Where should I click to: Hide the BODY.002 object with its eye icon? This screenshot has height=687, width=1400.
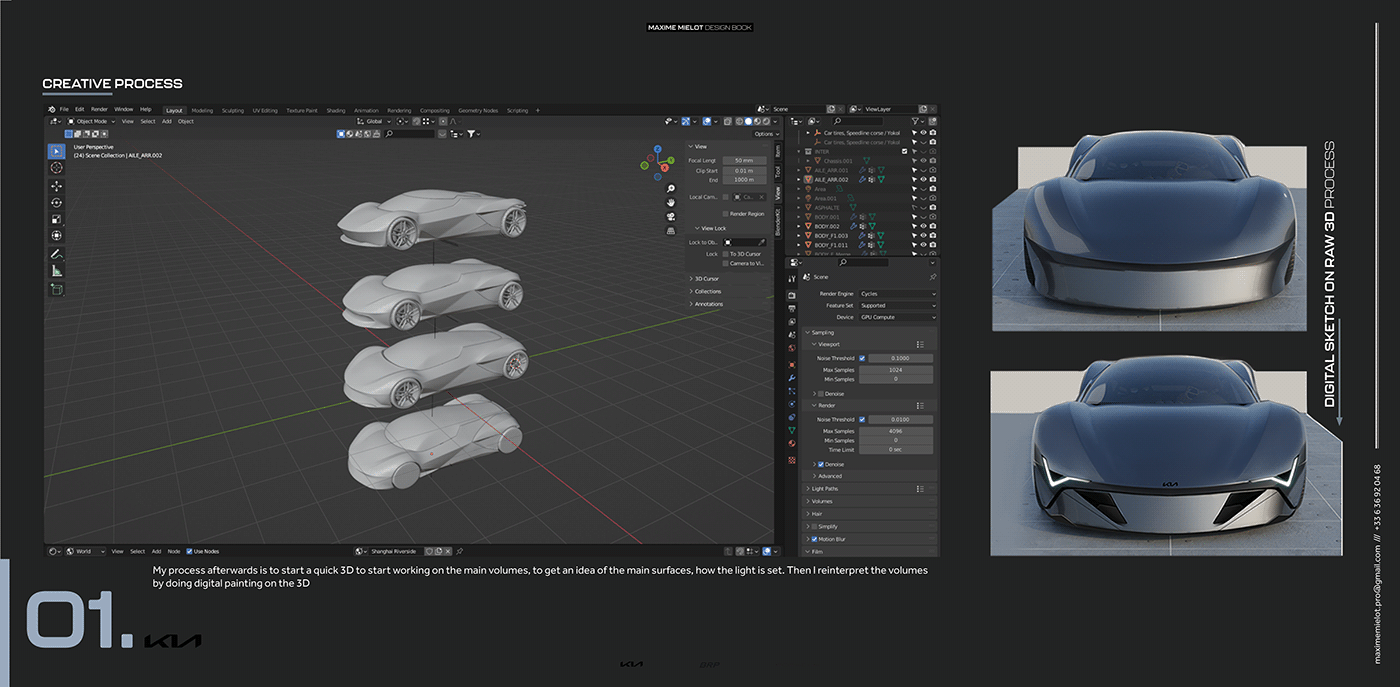coord(924,227)
